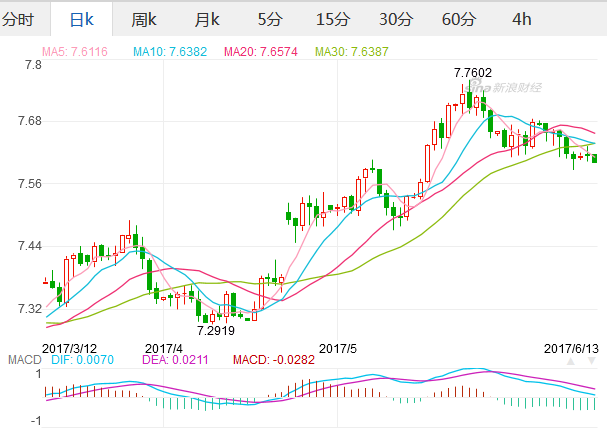Click the MACD: -0.0282 value
607x433 pixels.
[274, 360]
